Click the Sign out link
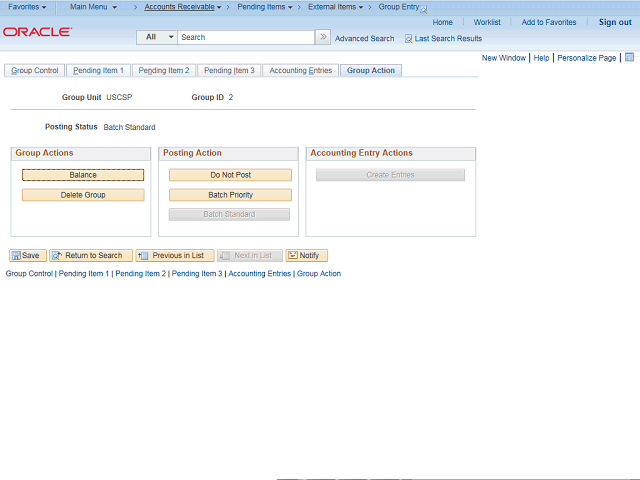 coord(615,22)
